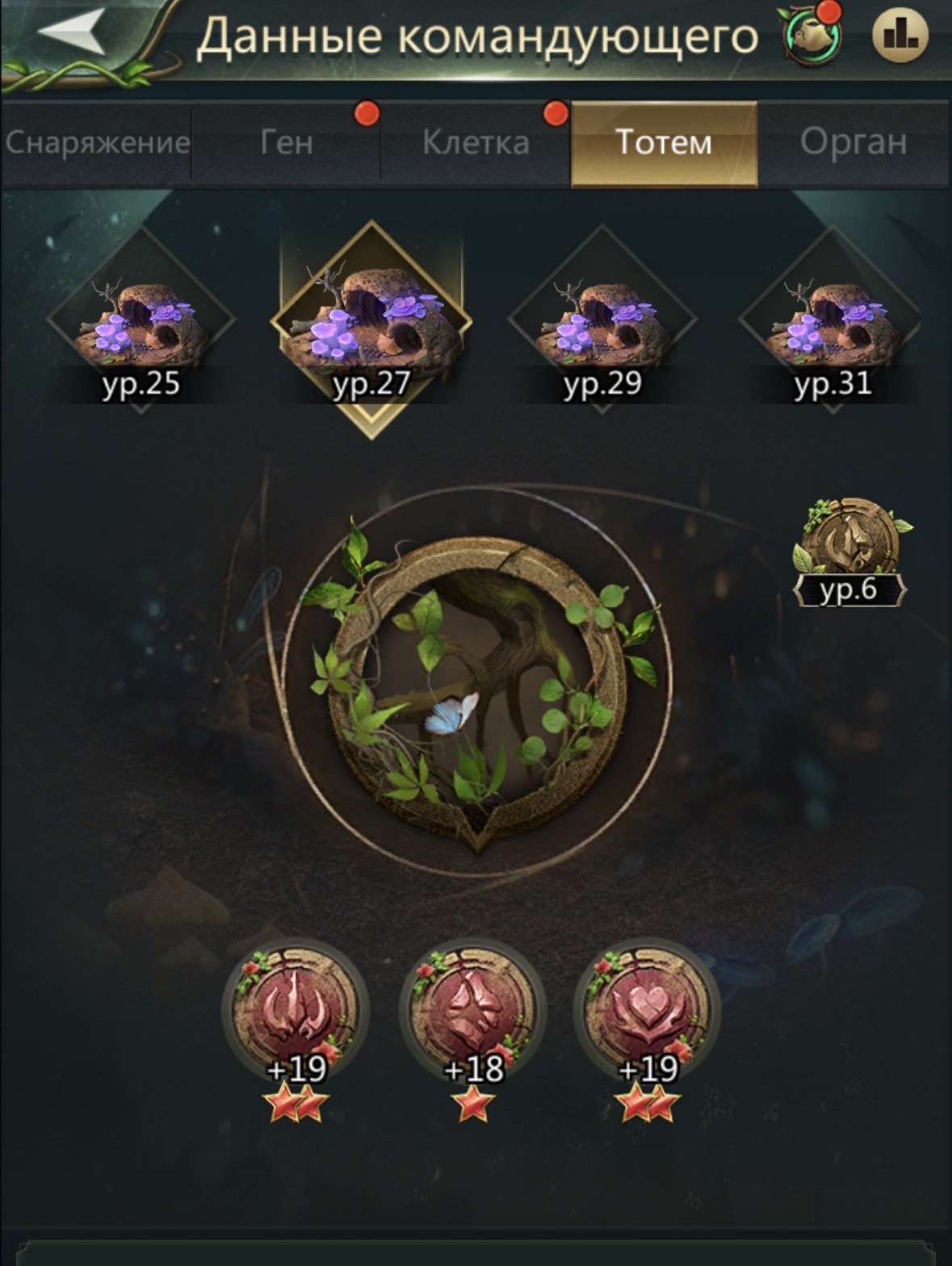Viewport: 952px width, 1266px height.
Task: Tap the butterfly inside the totem ring
Action: pyautogui.click(x=454, y=713)
